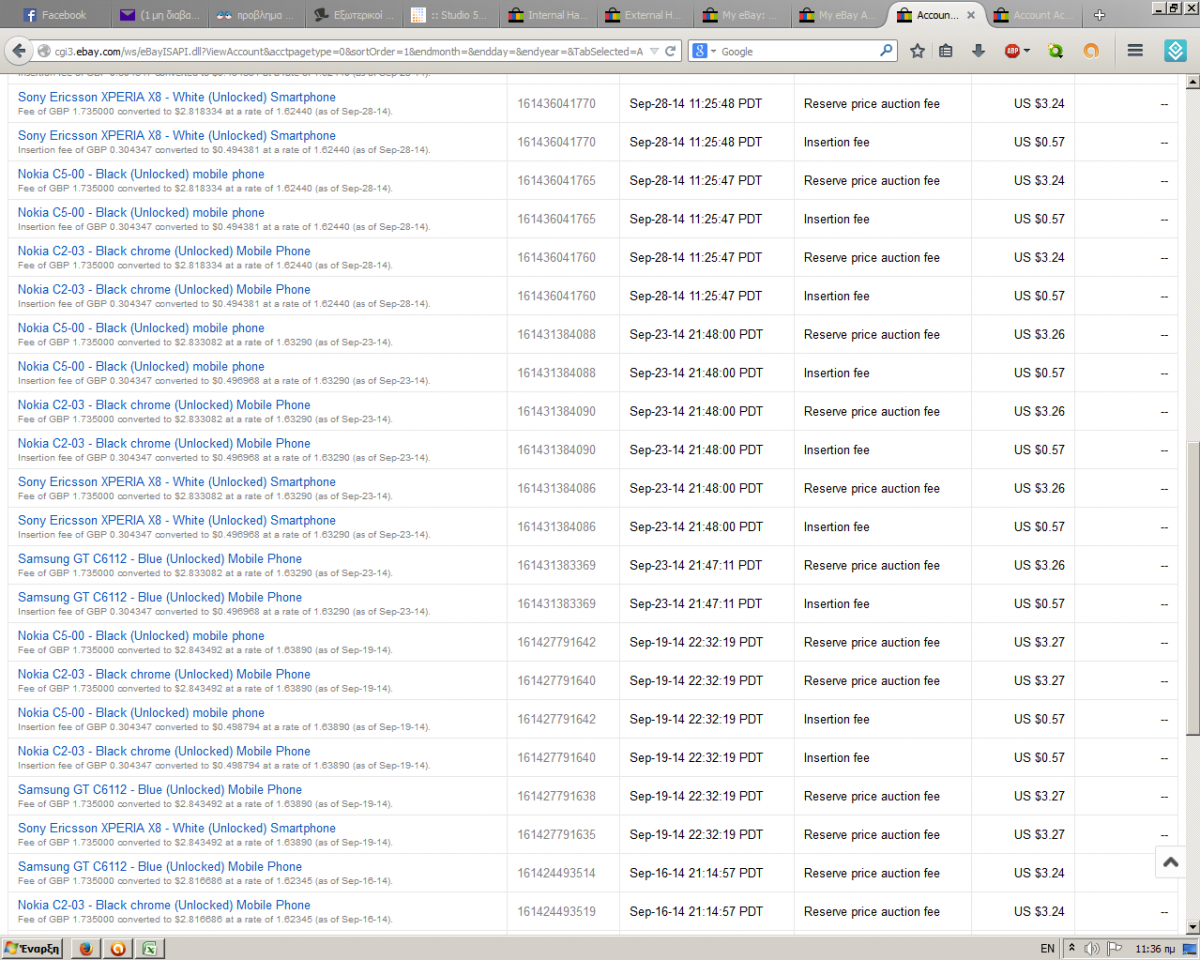Click the Google search input field

pos(798,51)
